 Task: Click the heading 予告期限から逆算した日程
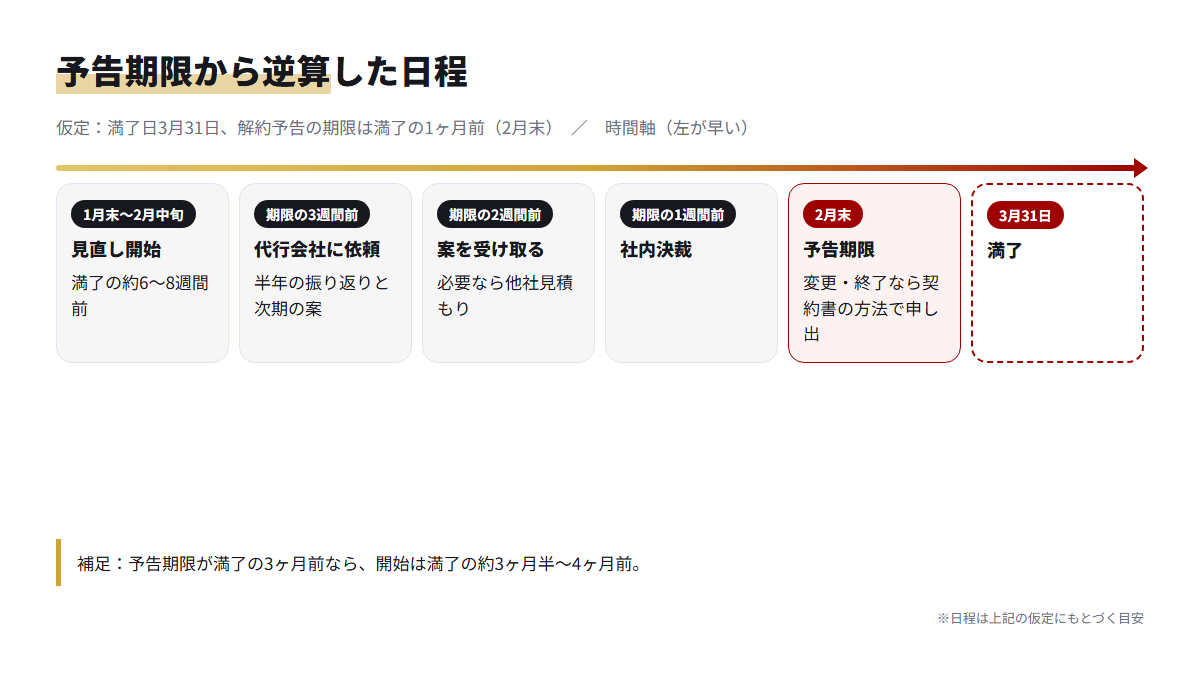(x=262, y=73)
